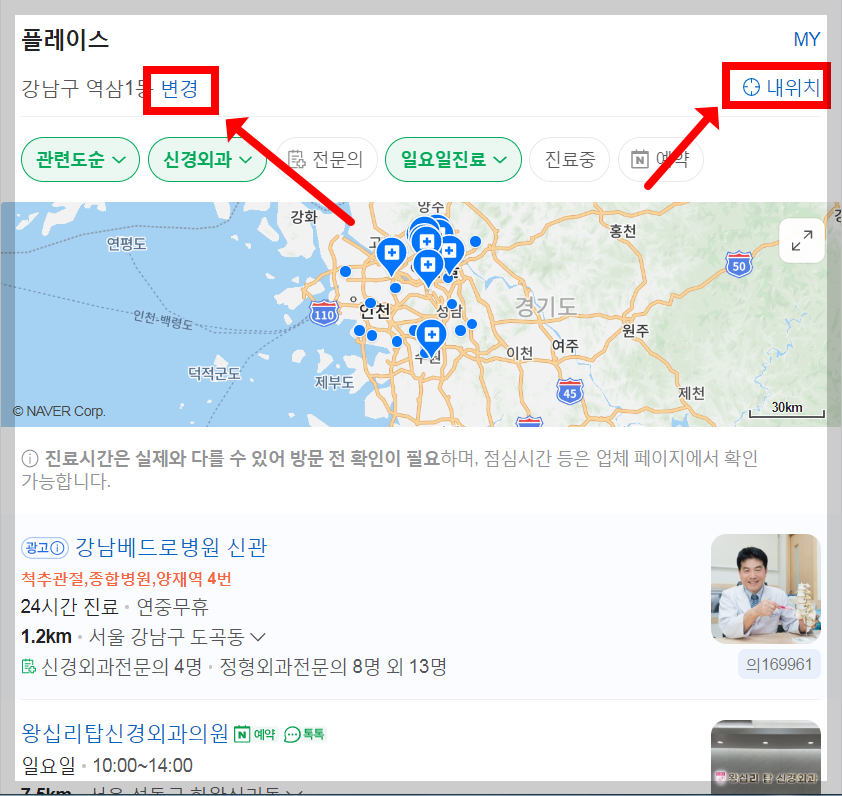View the 왕십리탑신경외과 interior thumbnail
The image size is (842, 796).
(766, 758)
